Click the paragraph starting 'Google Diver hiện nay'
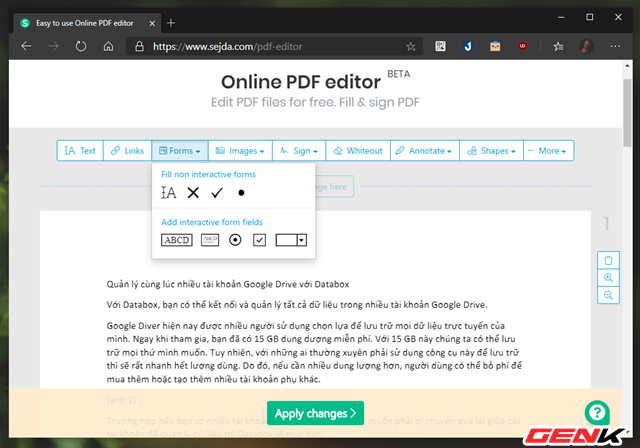The image size is (640, 448). tap(314, 352)
